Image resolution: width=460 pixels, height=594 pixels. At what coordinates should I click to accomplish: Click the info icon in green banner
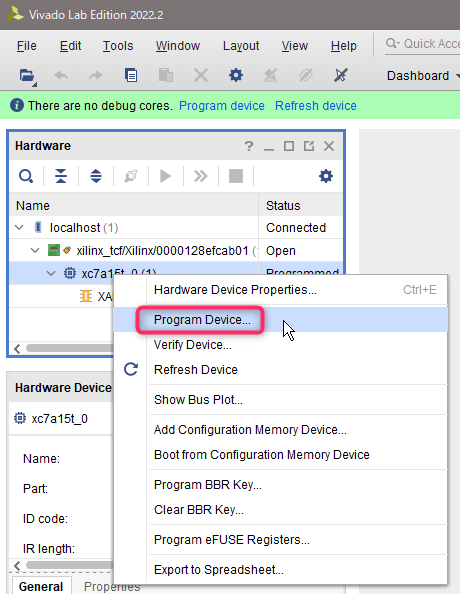click(17, 105)
